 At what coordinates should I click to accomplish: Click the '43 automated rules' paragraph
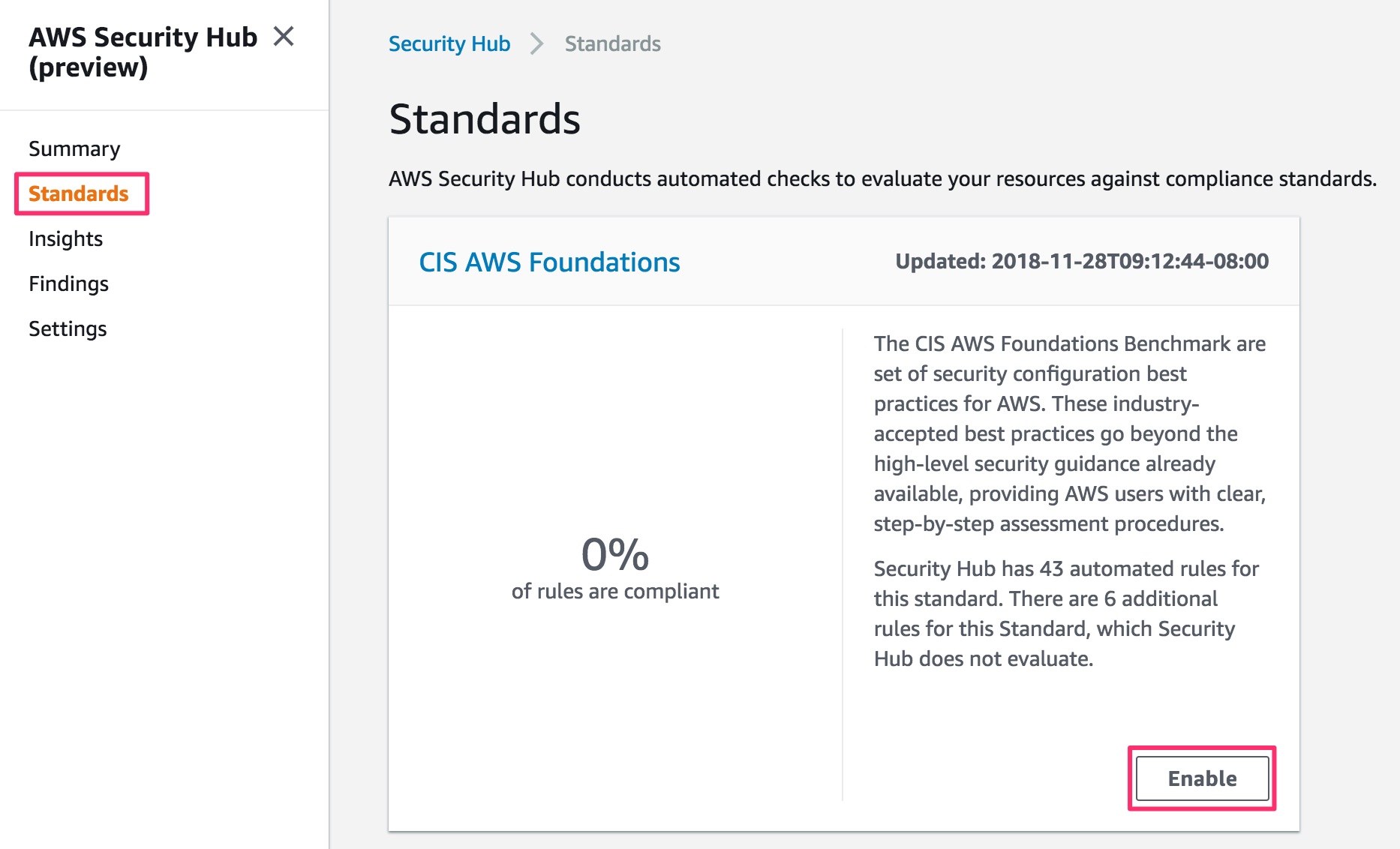click(1065, 613)
